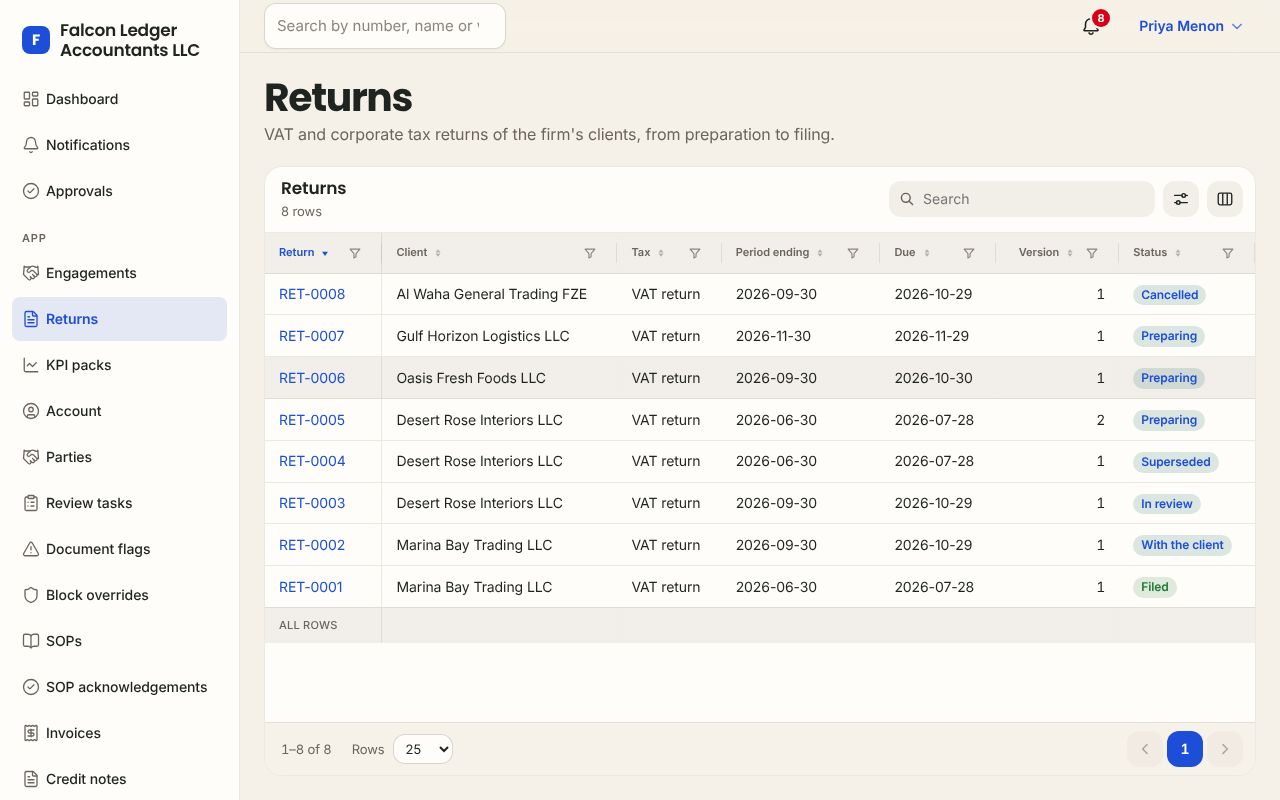Viewport: 1280px width, 800px height.
Task: Go to Approvals in the sidebar
Action: (120, 191)
